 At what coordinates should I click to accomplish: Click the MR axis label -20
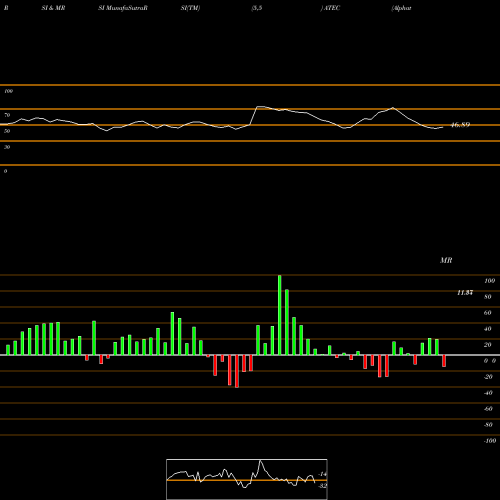coord(488,377)
